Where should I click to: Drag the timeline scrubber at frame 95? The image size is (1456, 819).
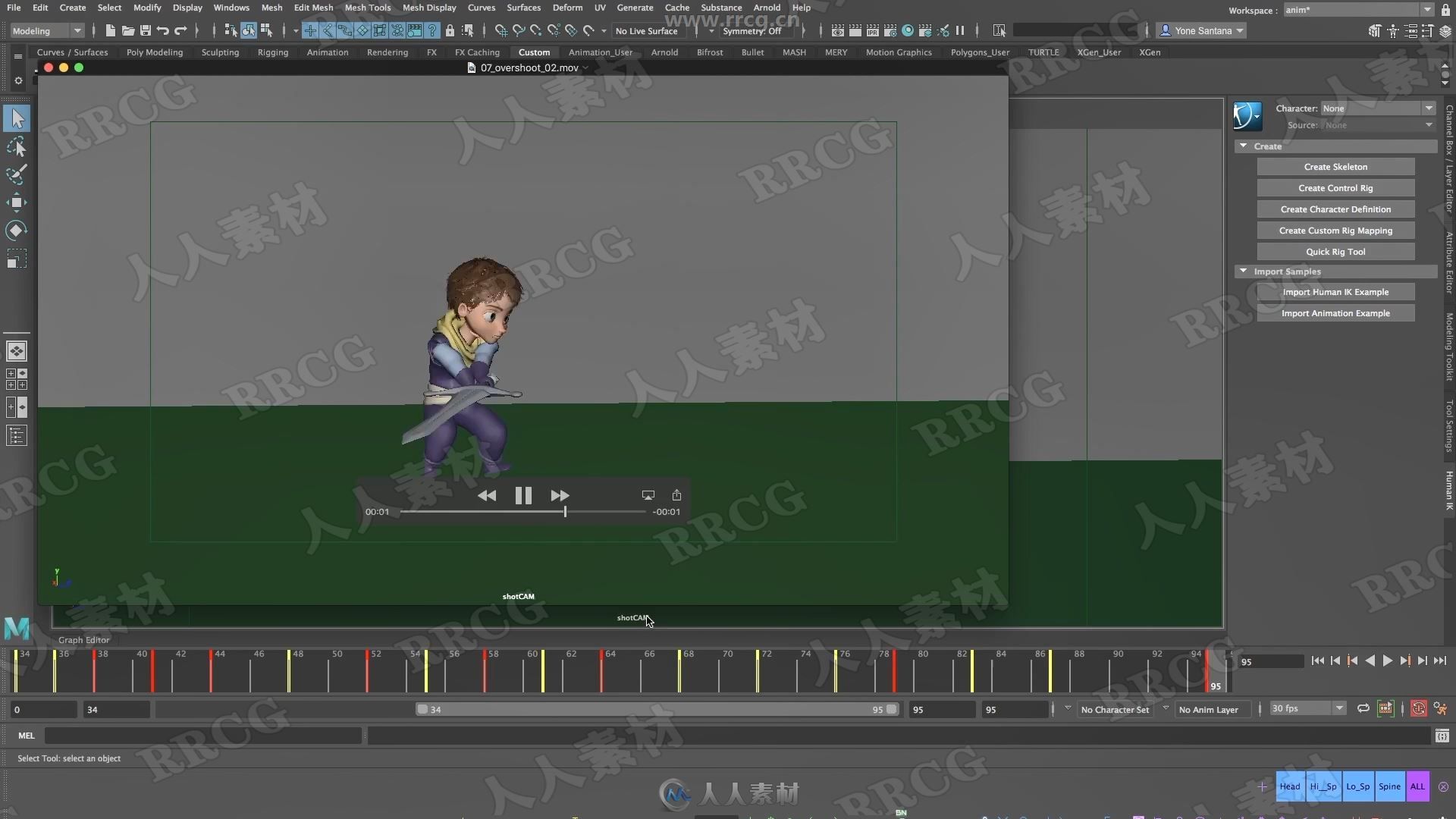coord(1213,670)
